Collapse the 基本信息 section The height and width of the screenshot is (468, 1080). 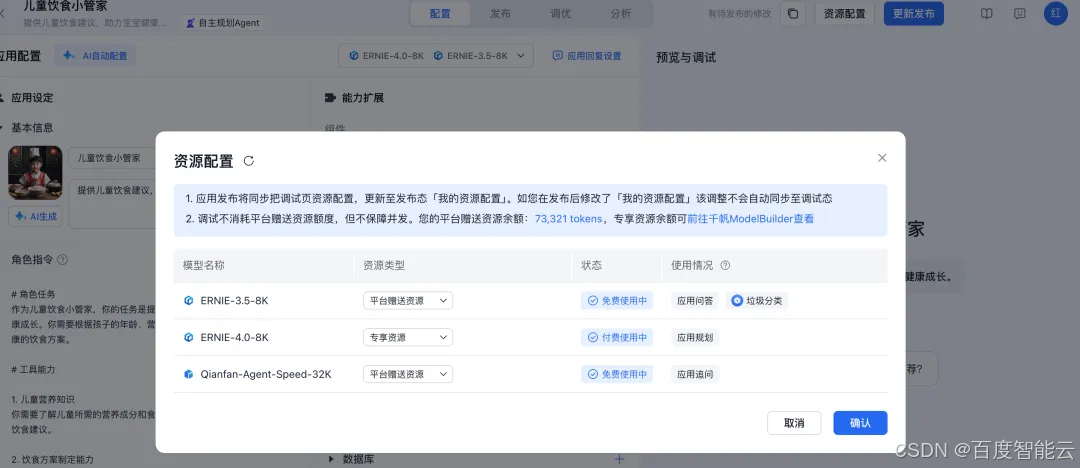2,128
